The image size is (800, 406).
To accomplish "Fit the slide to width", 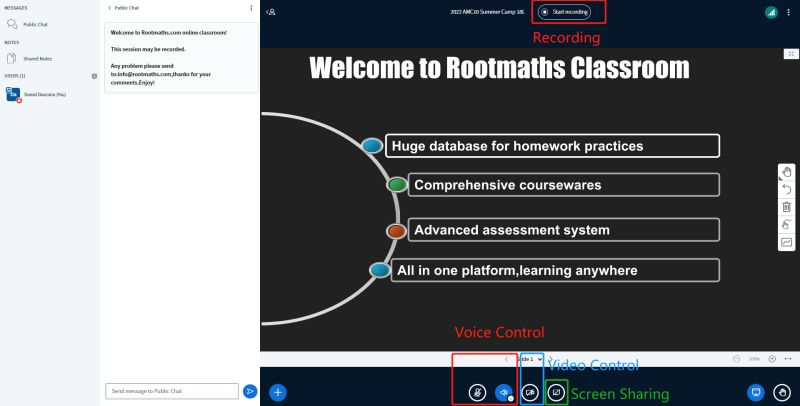I will (788, 359).
